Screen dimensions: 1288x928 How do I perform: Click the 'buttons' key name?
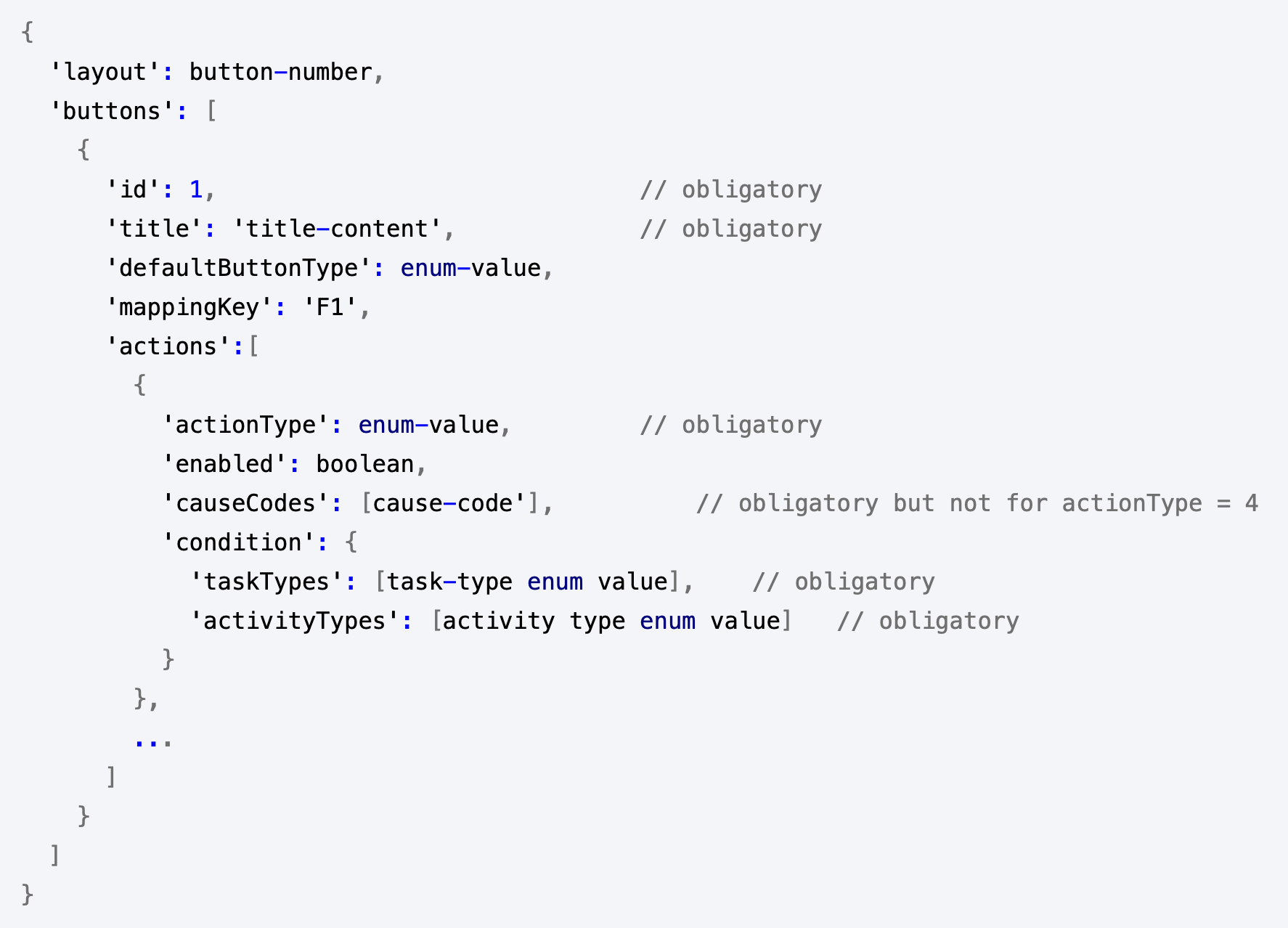point(112,111)
